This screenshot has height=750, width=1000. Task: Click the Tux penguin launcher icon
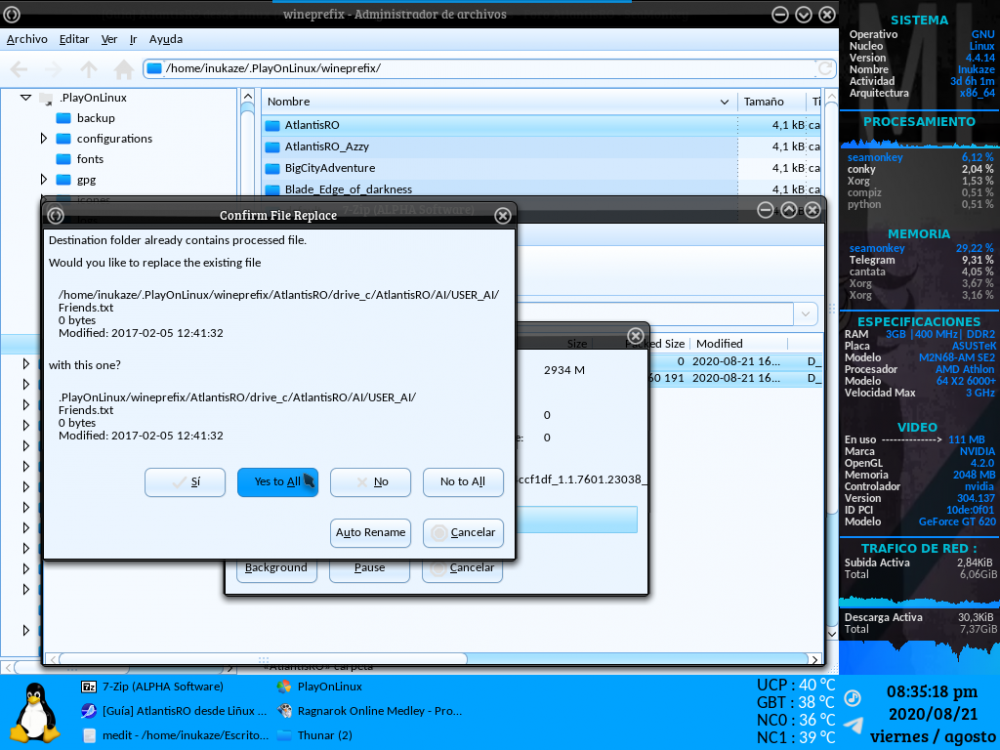coord(37,712)
